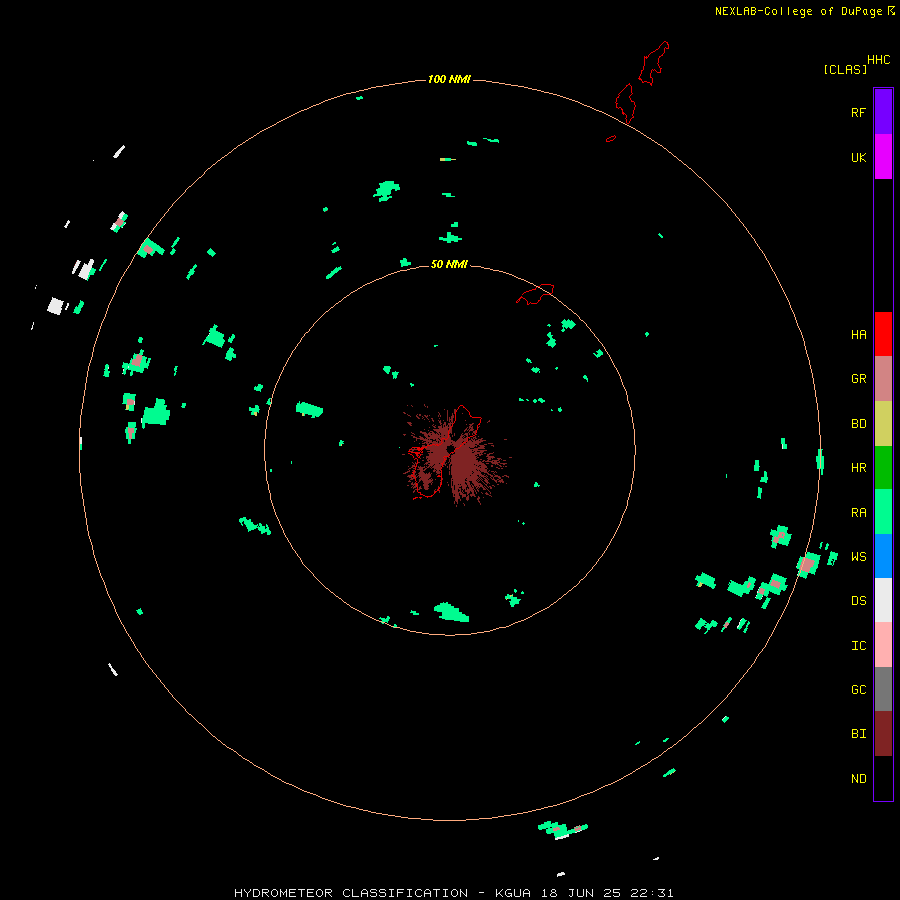Click the [CLAS] legend header
The height and width of the screenshot is (900, 900).
pos(845,69)
